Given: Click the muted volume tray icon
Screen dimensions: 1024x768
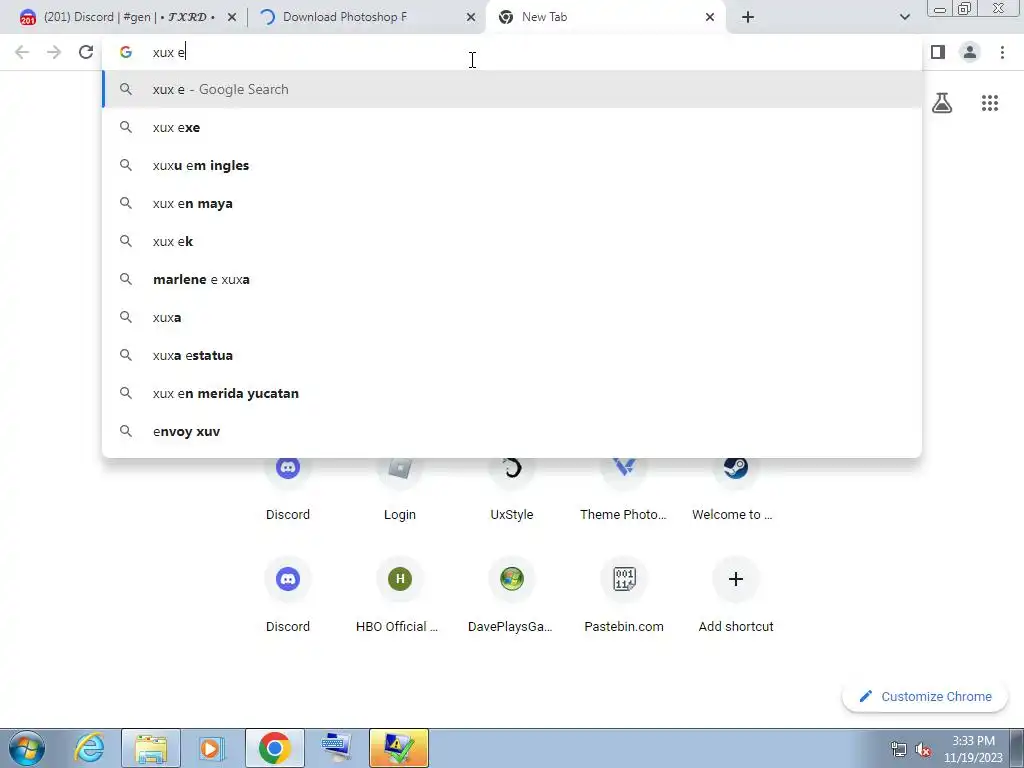Looking at the screenshot, I should tap(923, 749).
